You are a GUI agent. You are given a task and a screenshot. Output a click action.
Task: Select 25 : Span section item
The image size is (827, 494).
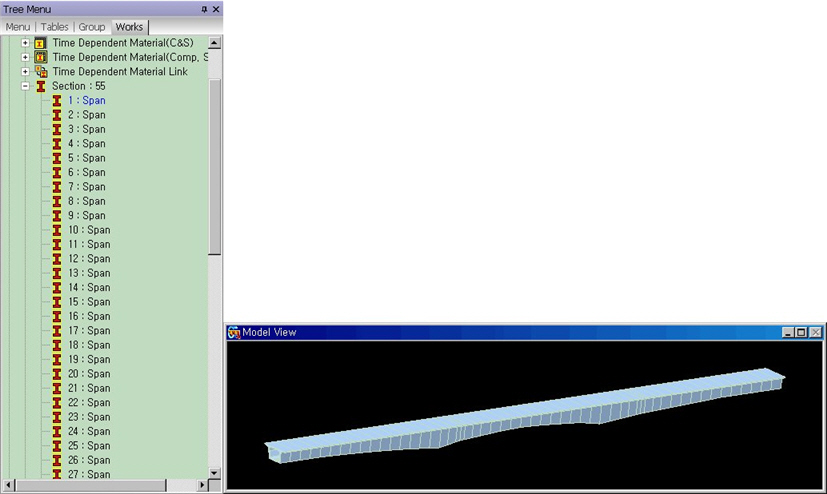click(x=89, y=446)
